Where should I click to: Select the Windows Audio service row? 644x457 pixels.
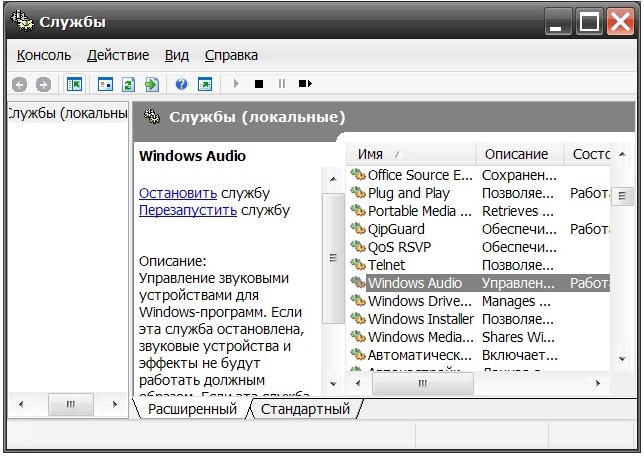pos(479,283)
